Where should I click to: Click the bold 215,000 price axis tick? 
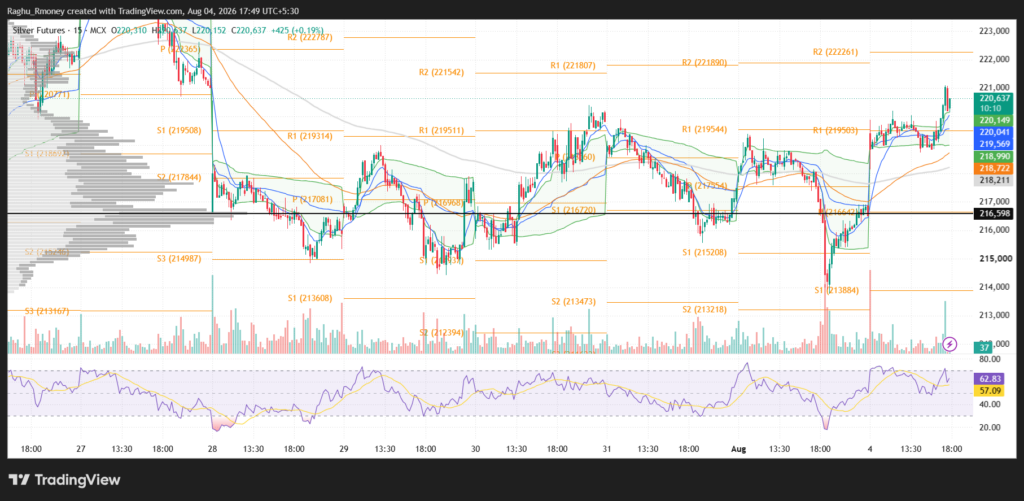(995, 259)
